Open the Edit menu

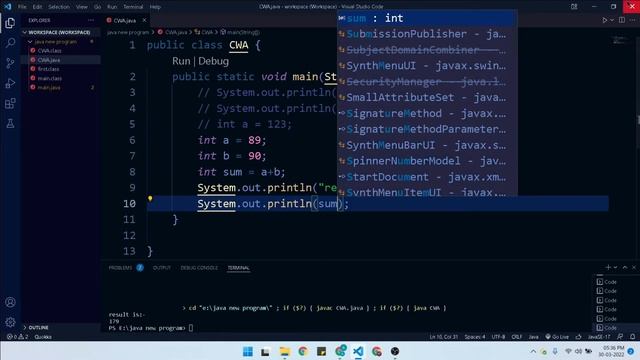point(37,7)
